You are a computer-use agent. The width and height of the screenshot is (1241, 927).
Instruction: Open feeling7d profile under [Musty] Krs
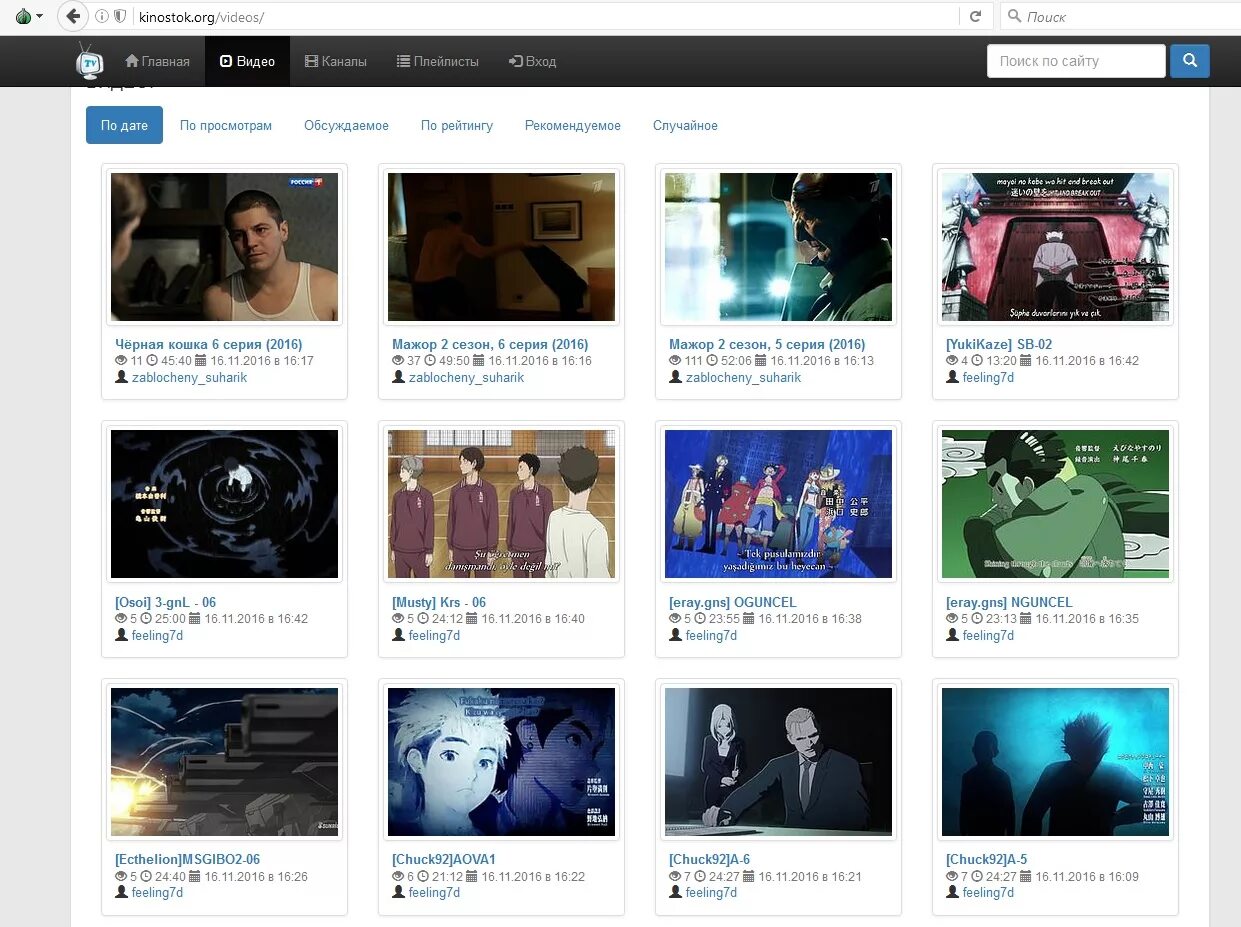[434, 636]
